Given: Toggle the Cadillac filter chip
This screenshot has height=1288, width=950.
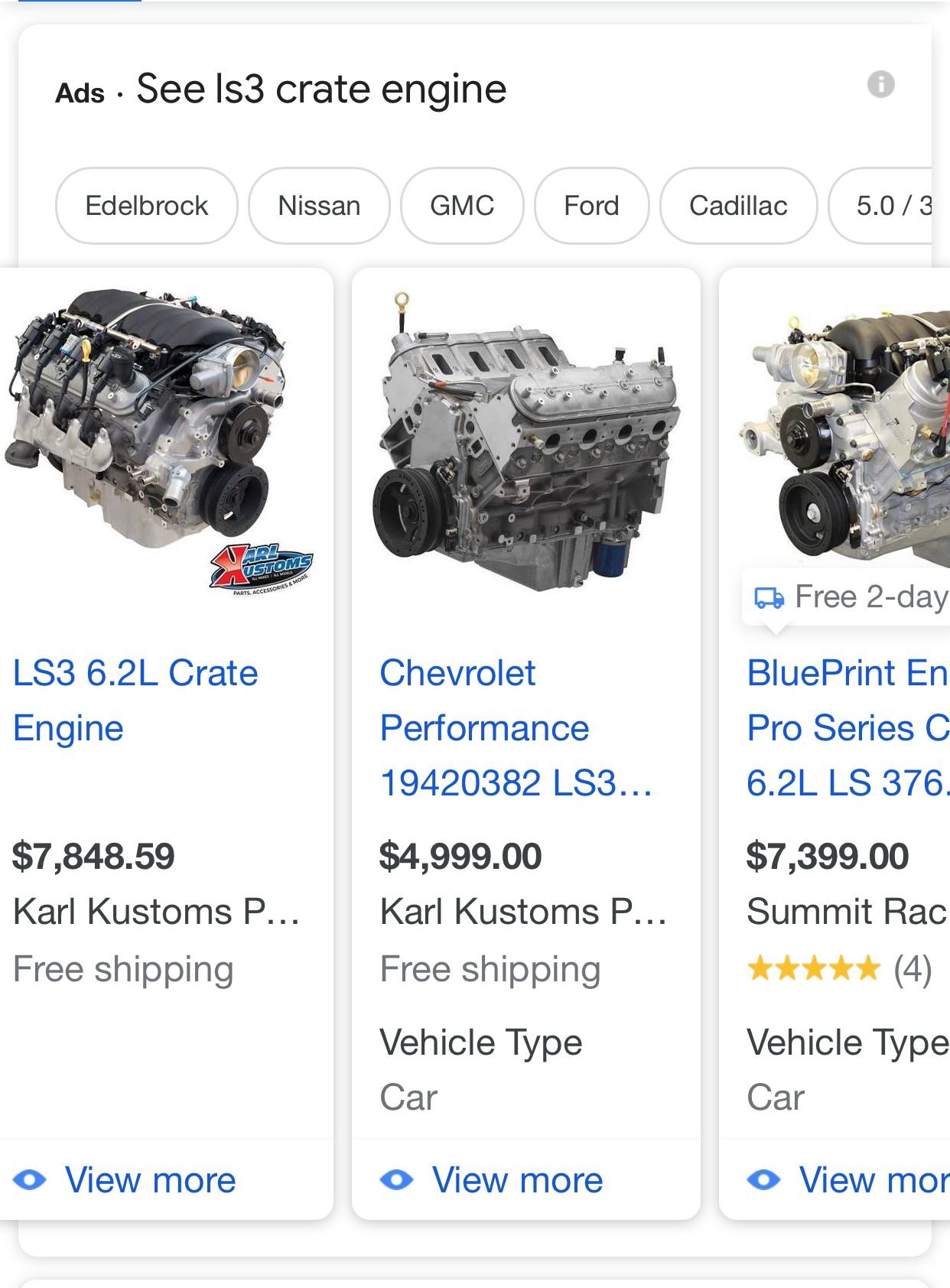Looking at the screenshot, I should pyautogui.click(x=738, y=206).
